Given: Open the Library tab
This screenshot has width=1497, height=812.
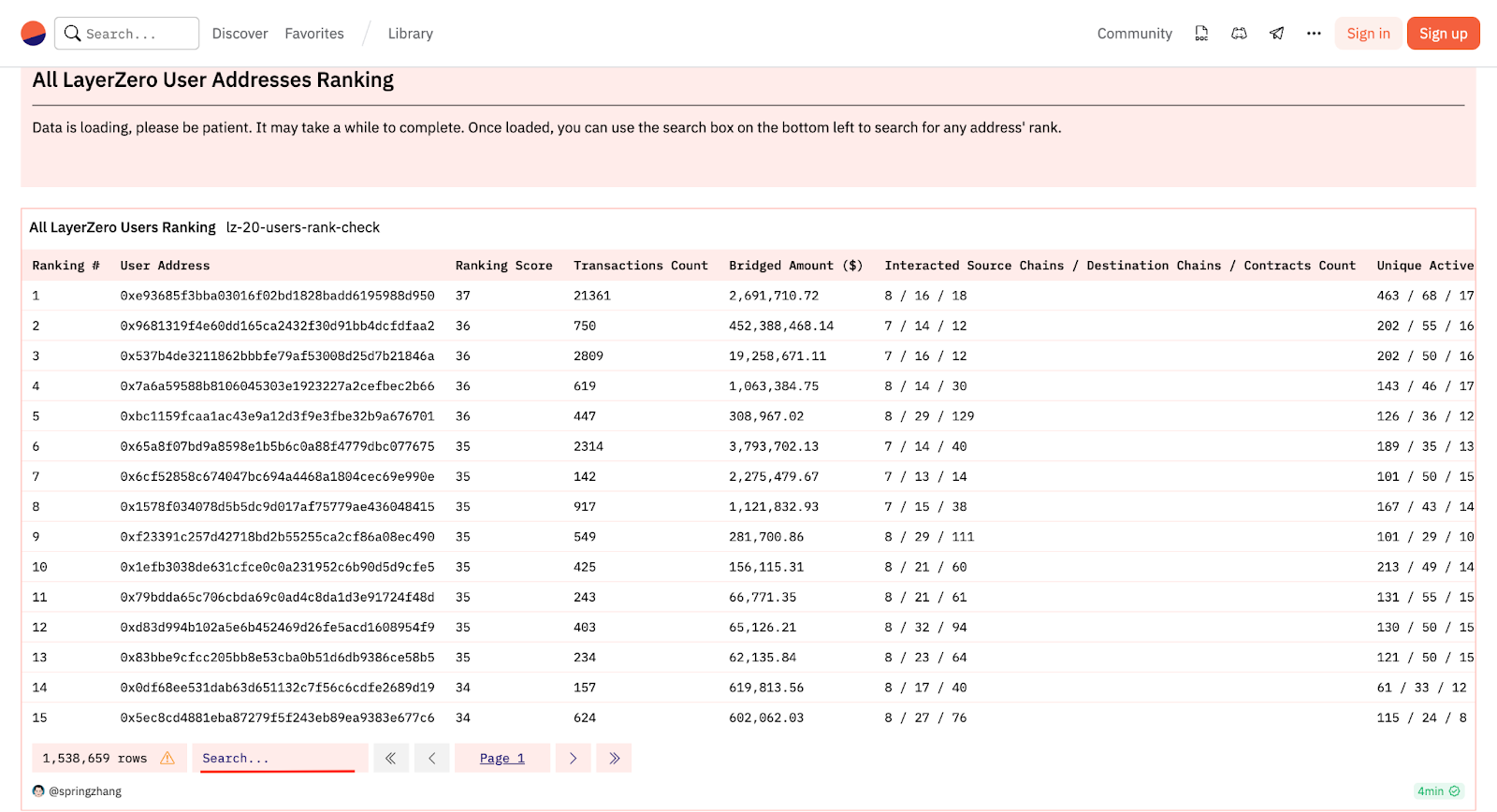Looking at the screenshot, I should coord(411,34).
